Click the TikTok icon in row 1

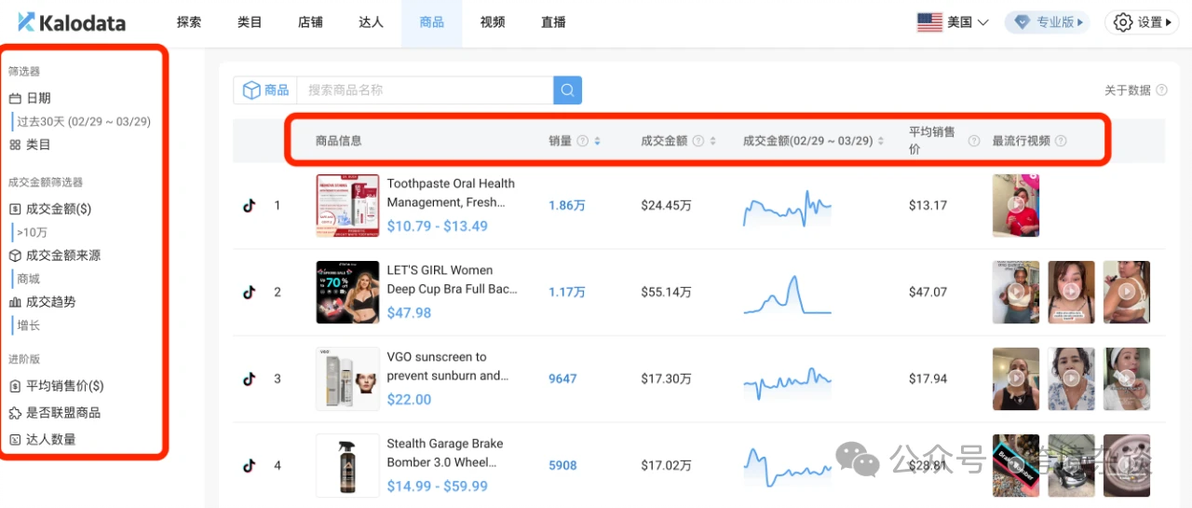pyautogui.click(x=249, y=205)
